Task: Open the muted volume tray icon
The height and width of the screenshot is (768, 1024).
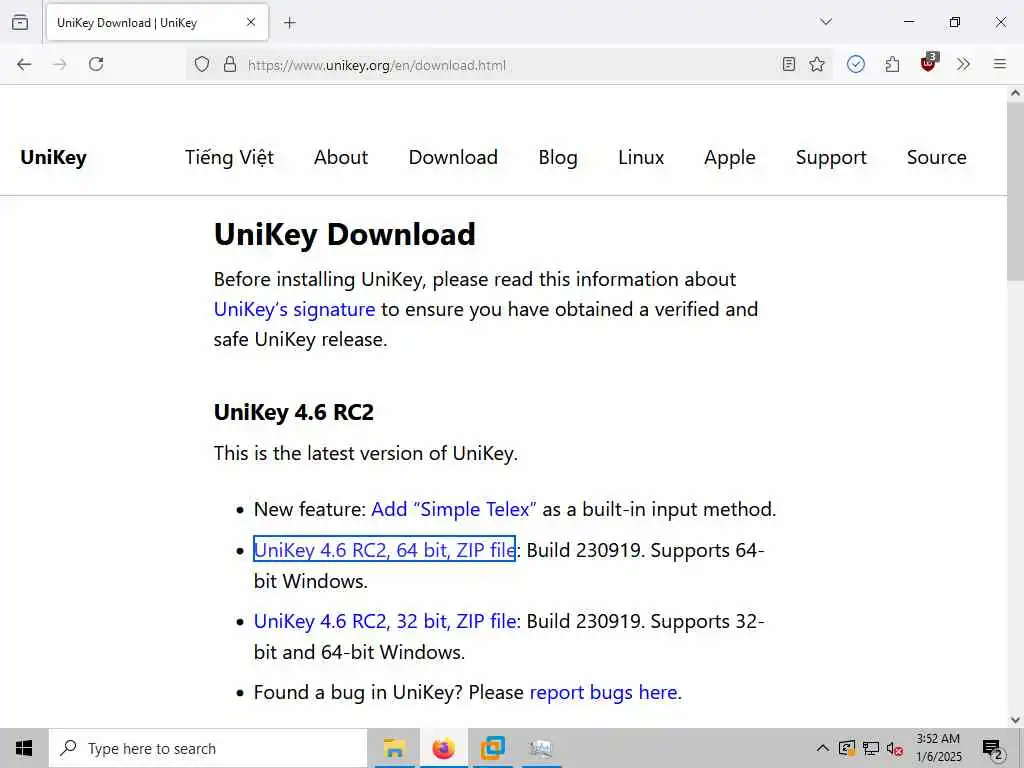Action: (895, 748)
